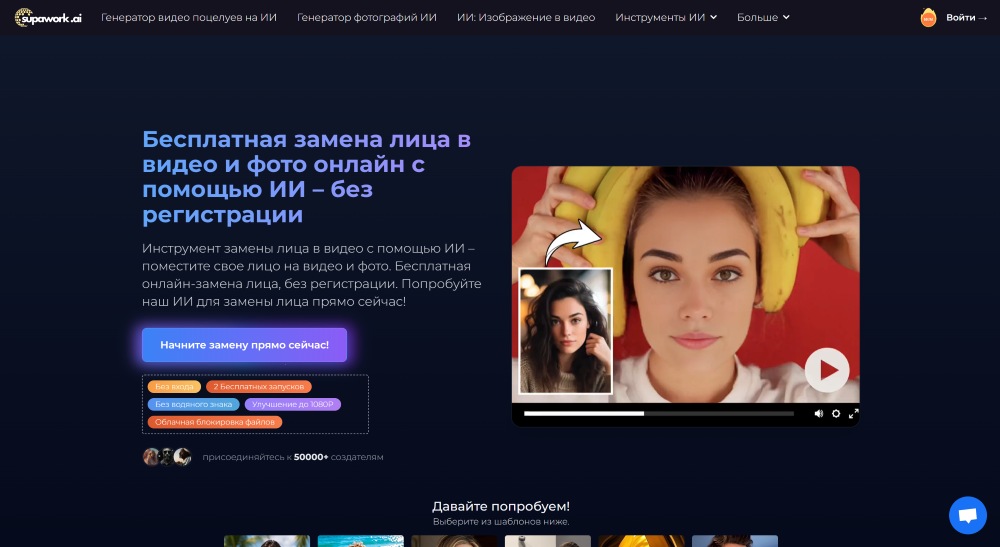
Task: Open Генератор видео поцелуя на ИИ
Action: (189, 18)
